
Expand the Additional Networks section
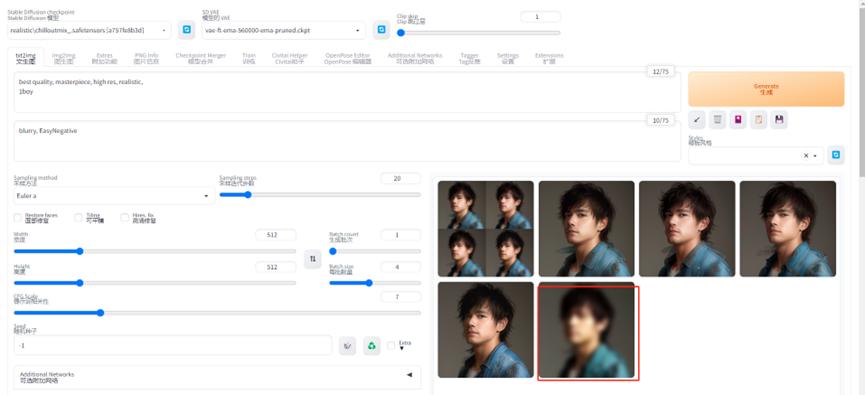(217, 377)
